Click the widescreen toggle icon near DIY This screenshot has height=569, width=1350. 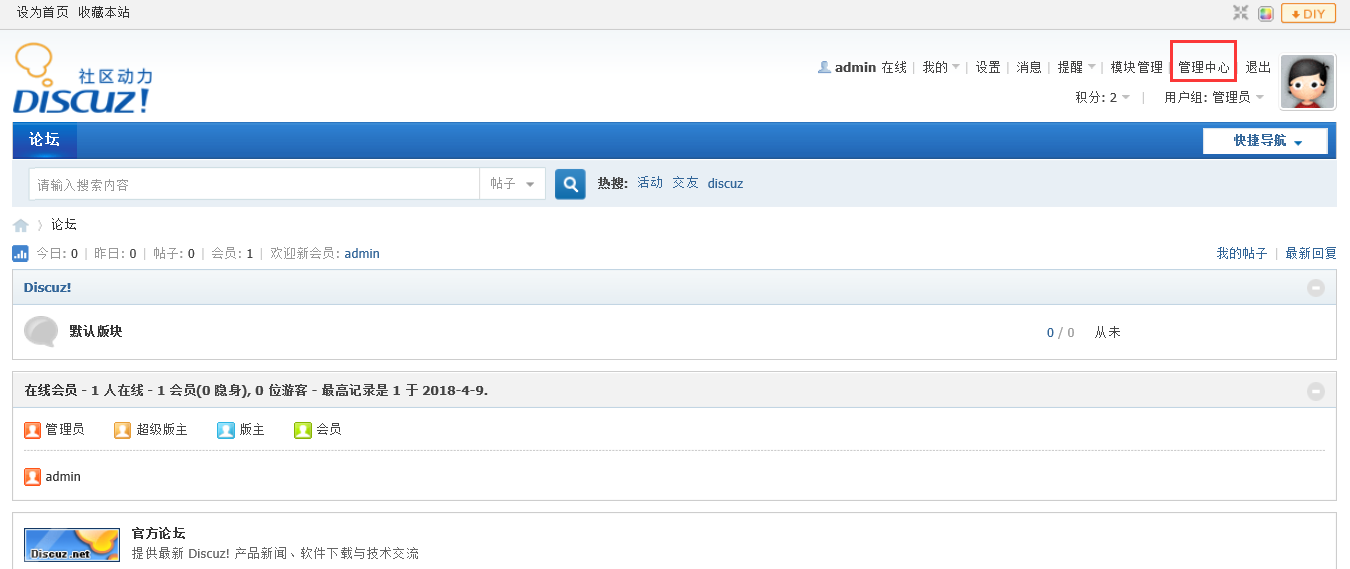[x=1240, y=13]
